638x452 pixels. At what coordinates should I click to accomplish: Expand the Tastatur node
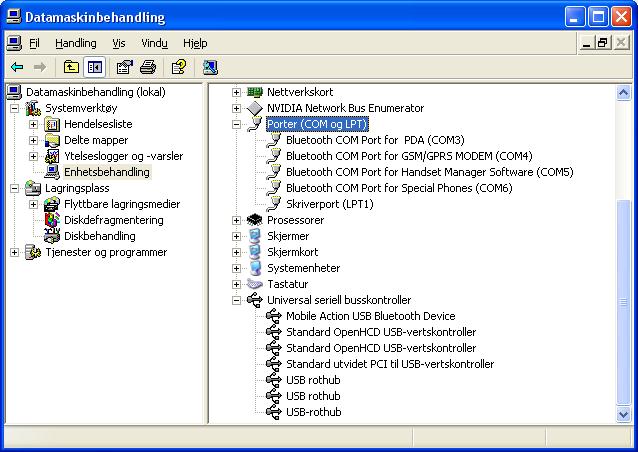236,284
